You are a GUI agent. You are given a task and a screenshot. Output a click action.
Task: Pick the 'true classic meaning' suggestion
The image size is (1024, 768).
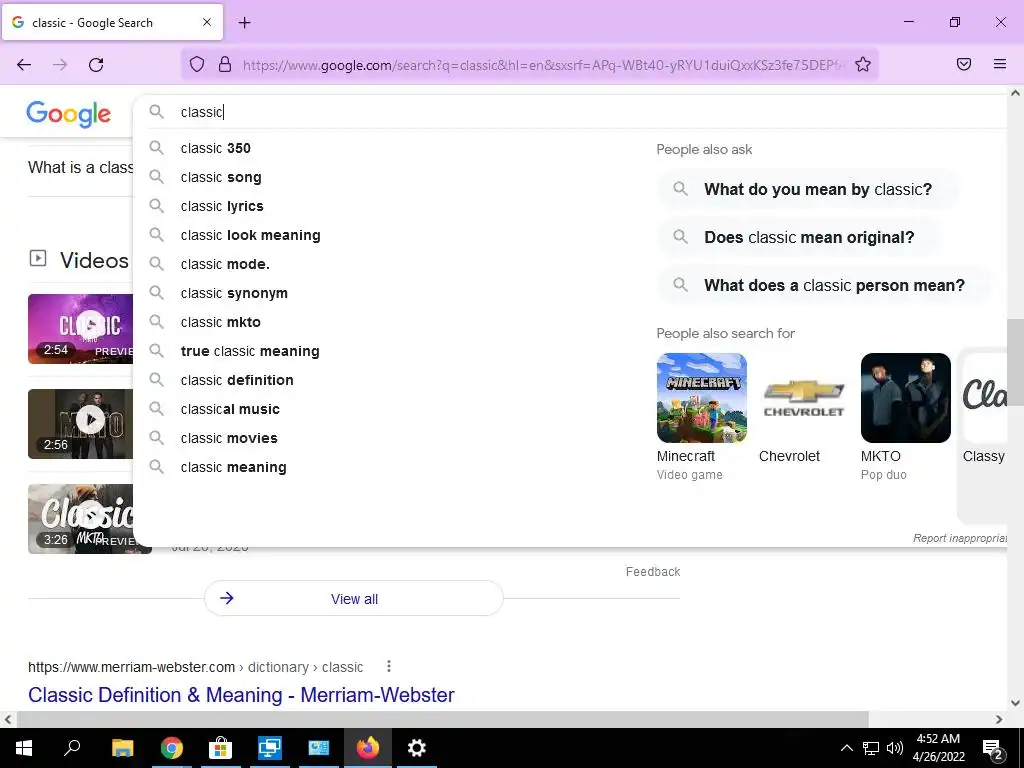click(249, 351)
